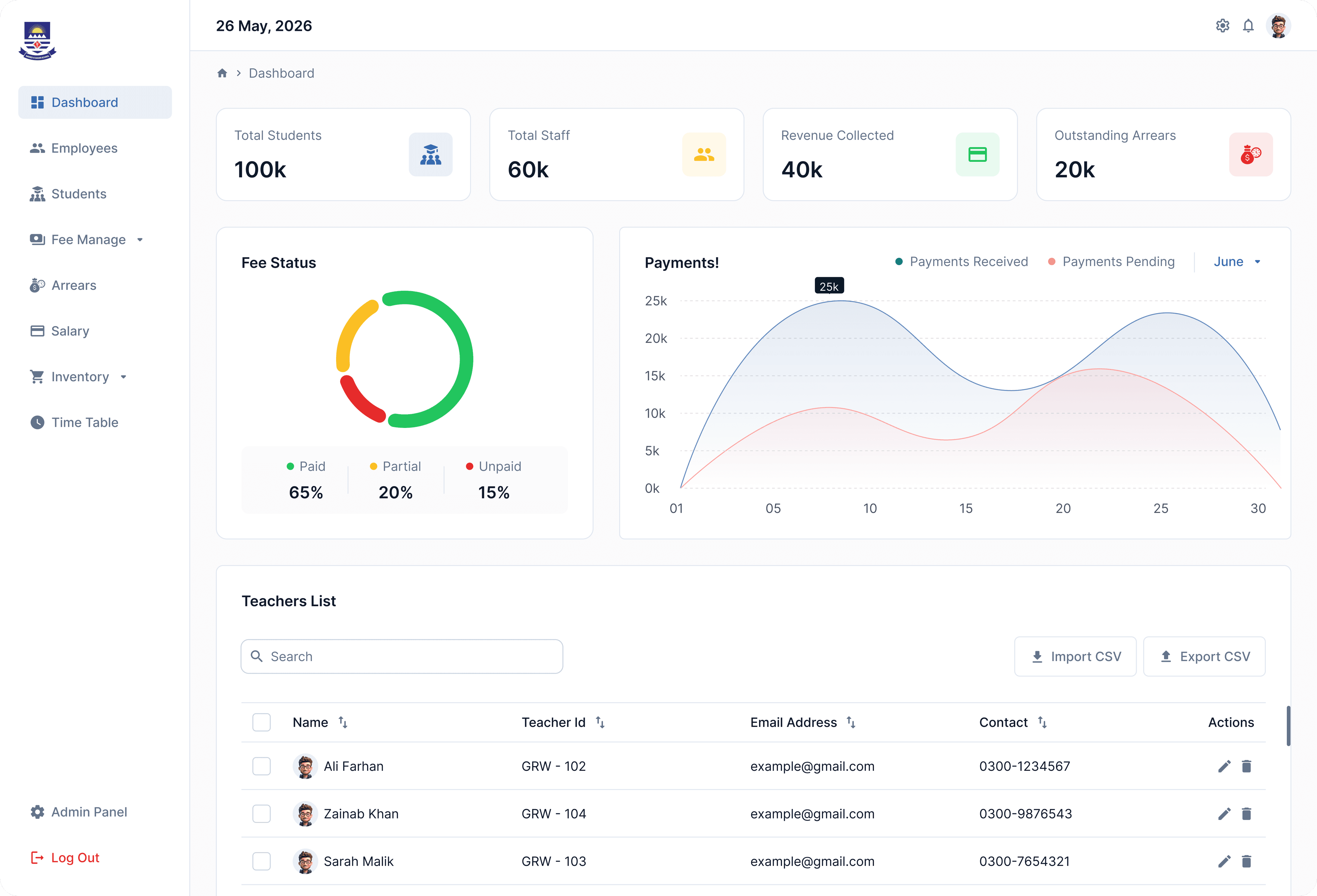The image size is (1317, 896).
Task: Sort table by Name column arrows
Action: click(x=343, y=722)
